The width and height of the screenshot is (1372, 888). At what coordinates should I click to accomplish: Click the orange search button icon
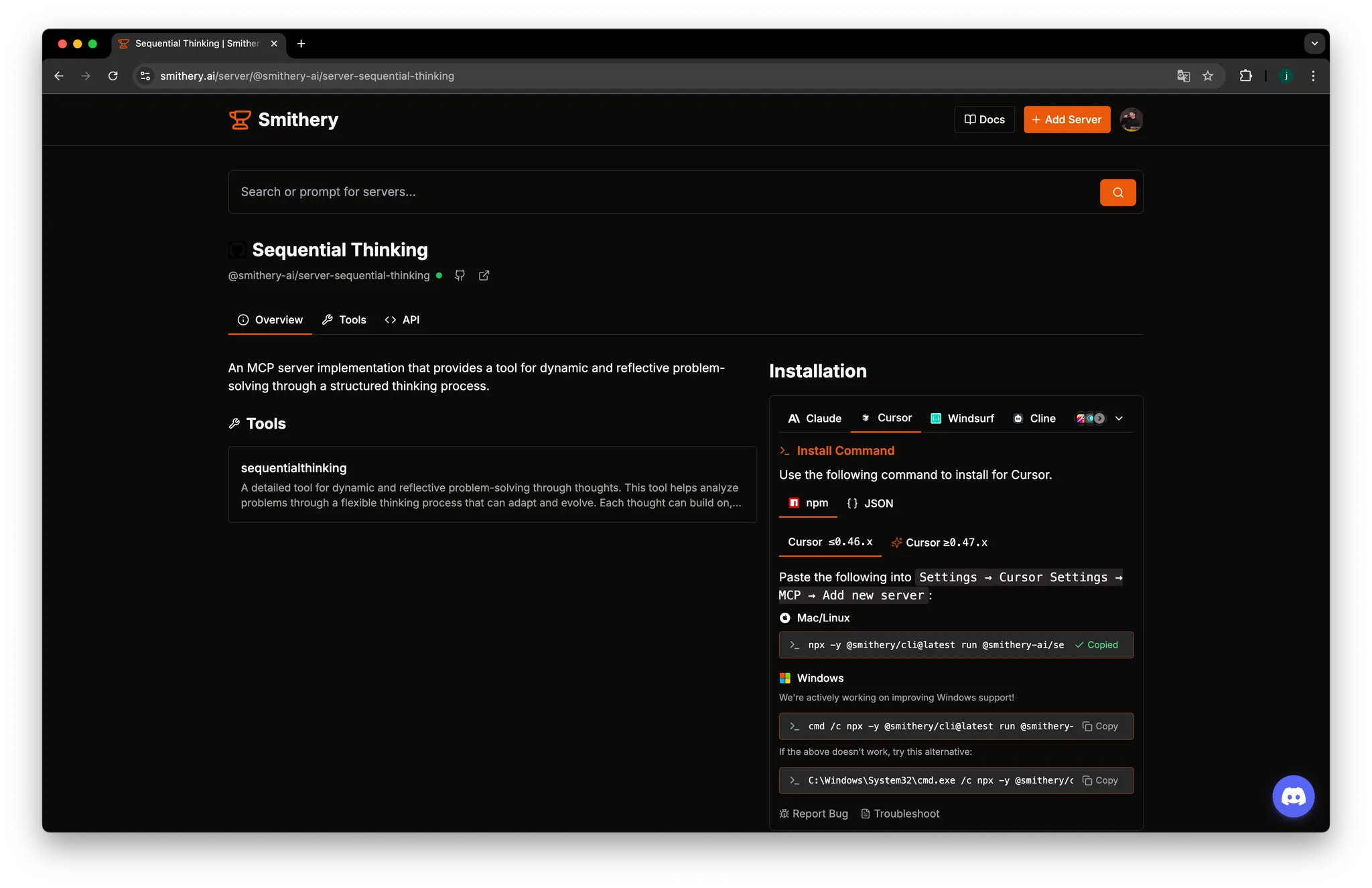click(1117, 193)
